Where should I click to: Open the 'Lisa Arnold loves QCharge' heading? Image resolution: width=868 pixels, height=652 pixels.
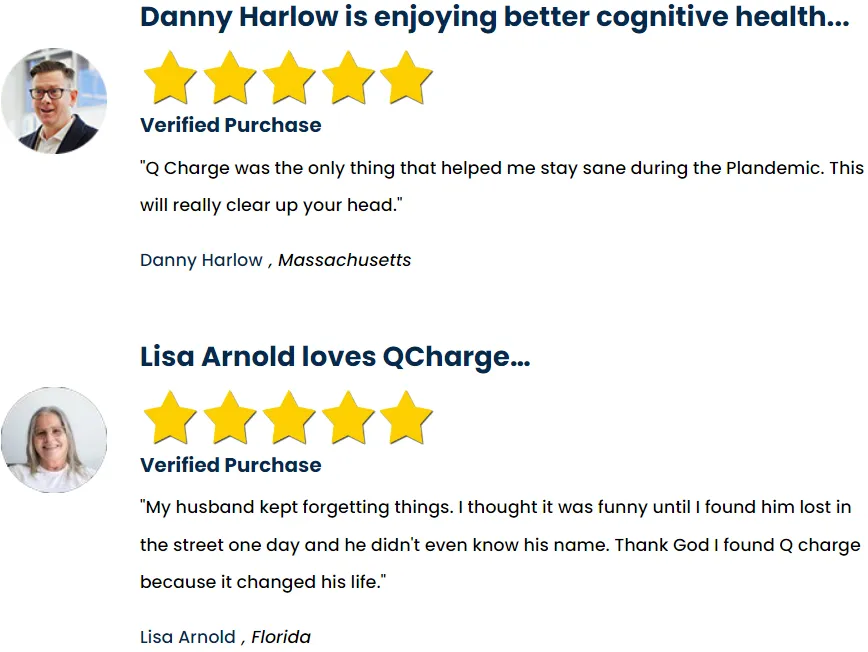(335, 357)
